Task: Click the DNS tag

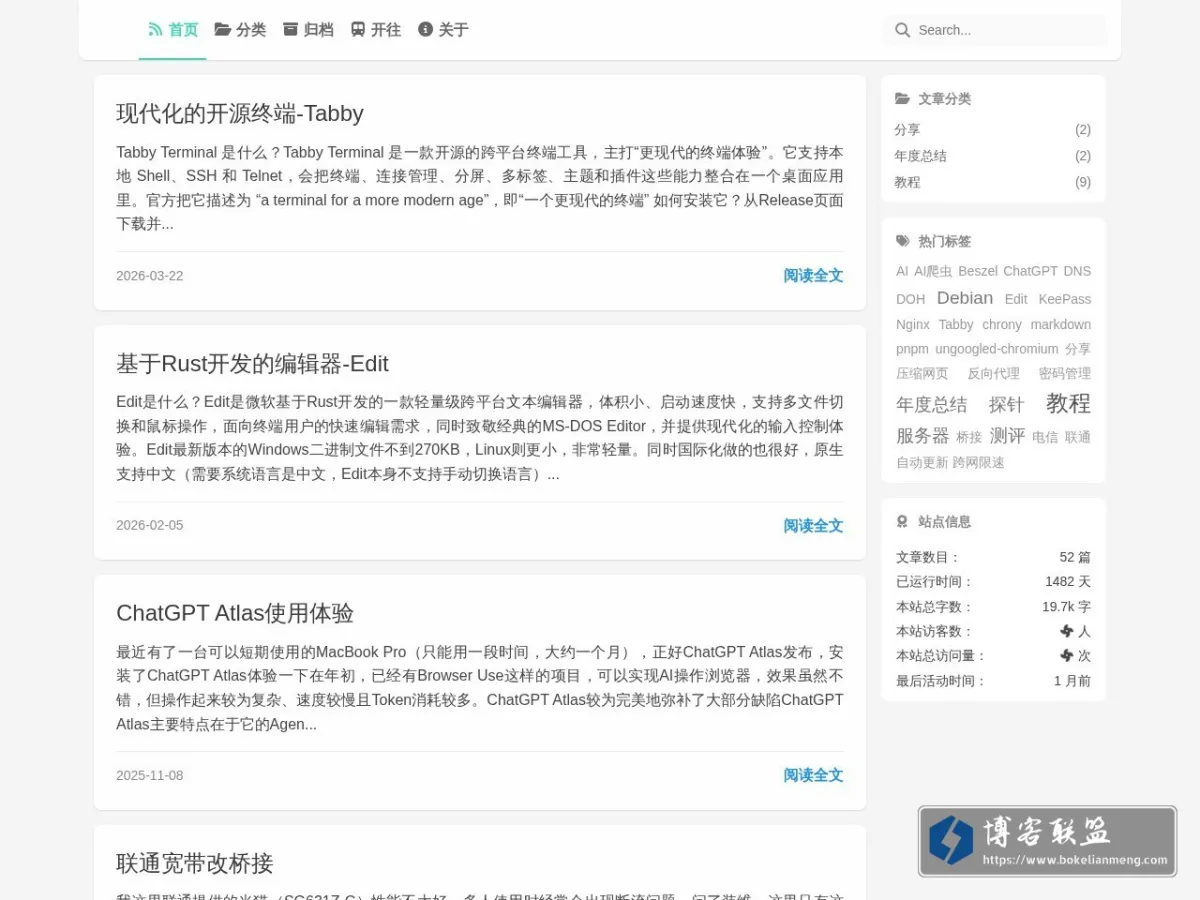Action: (x=1077, y=271)
